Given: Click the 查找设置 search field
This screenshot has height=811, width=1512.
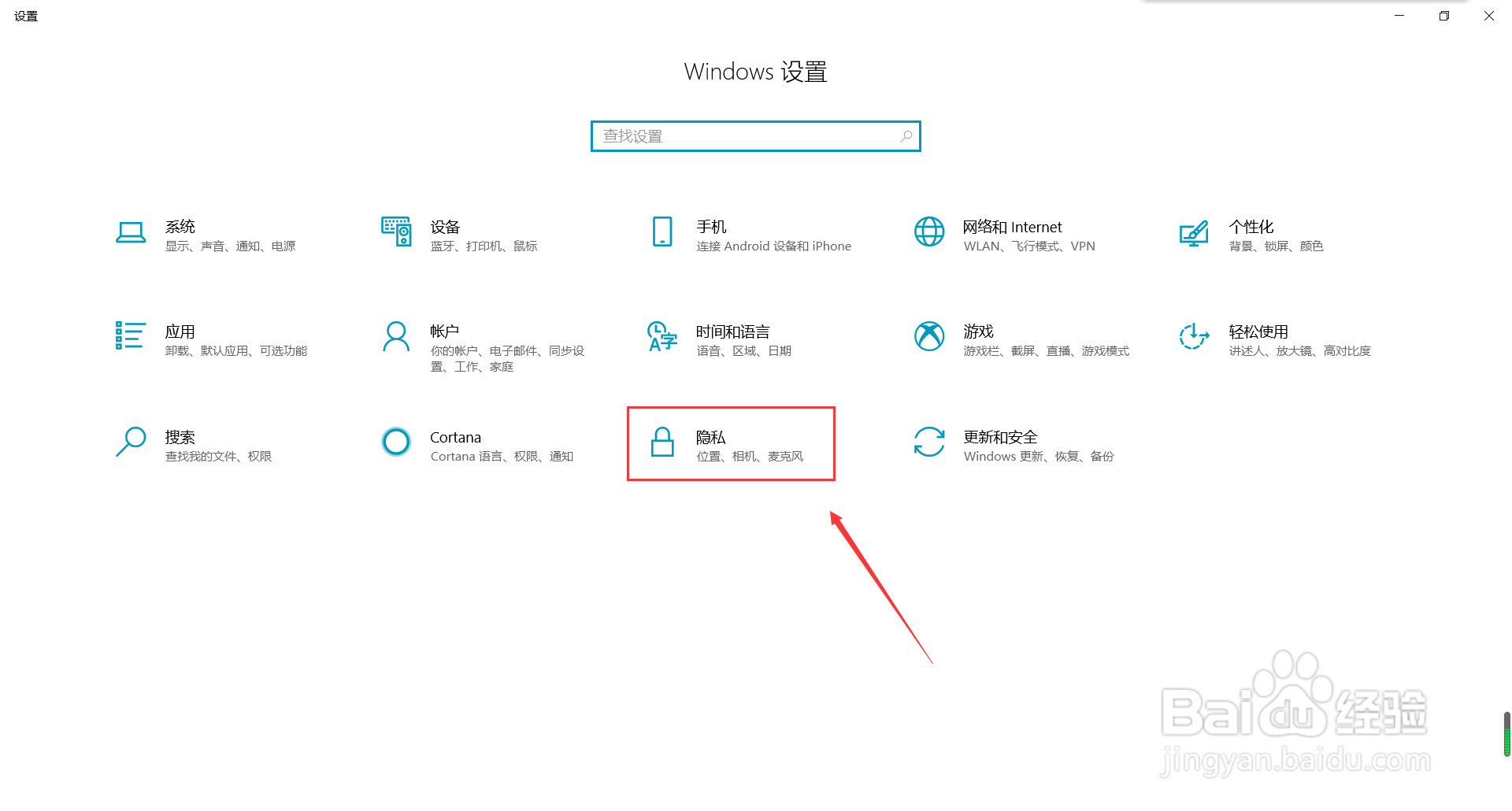Looking at the screenshot, I should (x=756, y=136).
